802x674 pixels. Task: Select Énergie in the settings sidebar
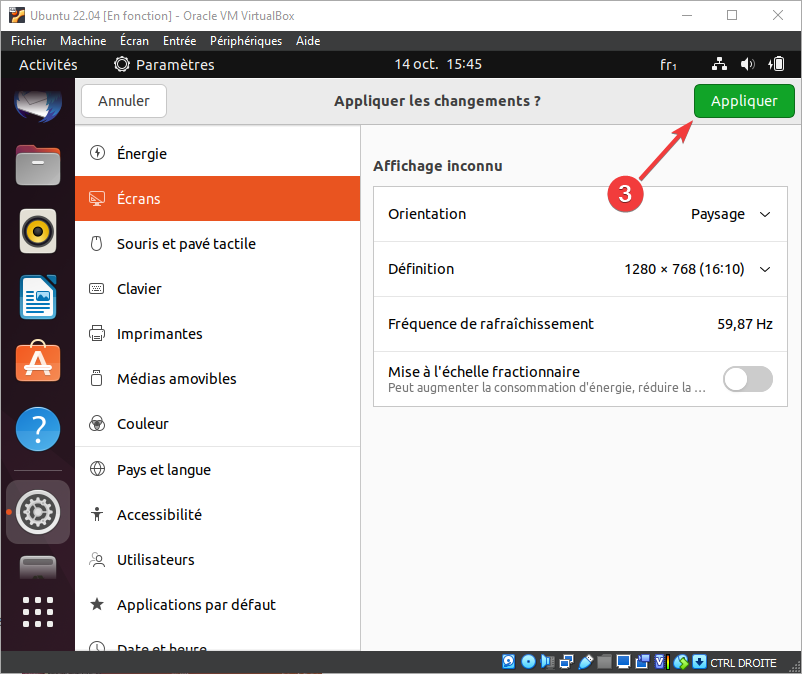(x=217, y=153)
